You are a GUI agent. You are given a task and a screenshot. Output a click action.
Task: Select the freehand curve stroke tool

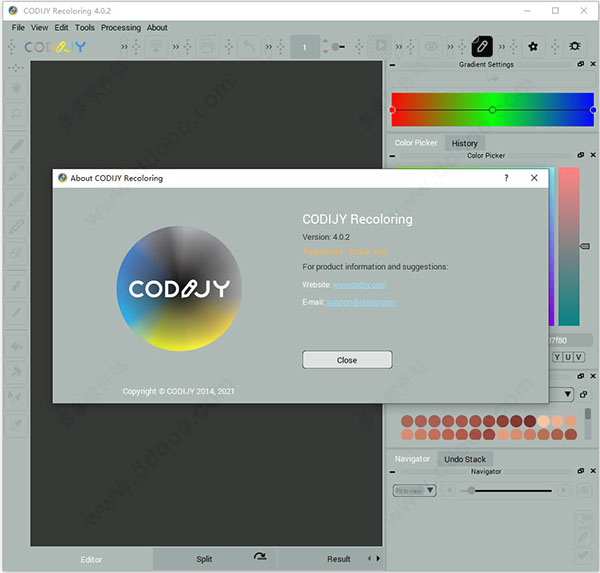click(x=16, y=286)
